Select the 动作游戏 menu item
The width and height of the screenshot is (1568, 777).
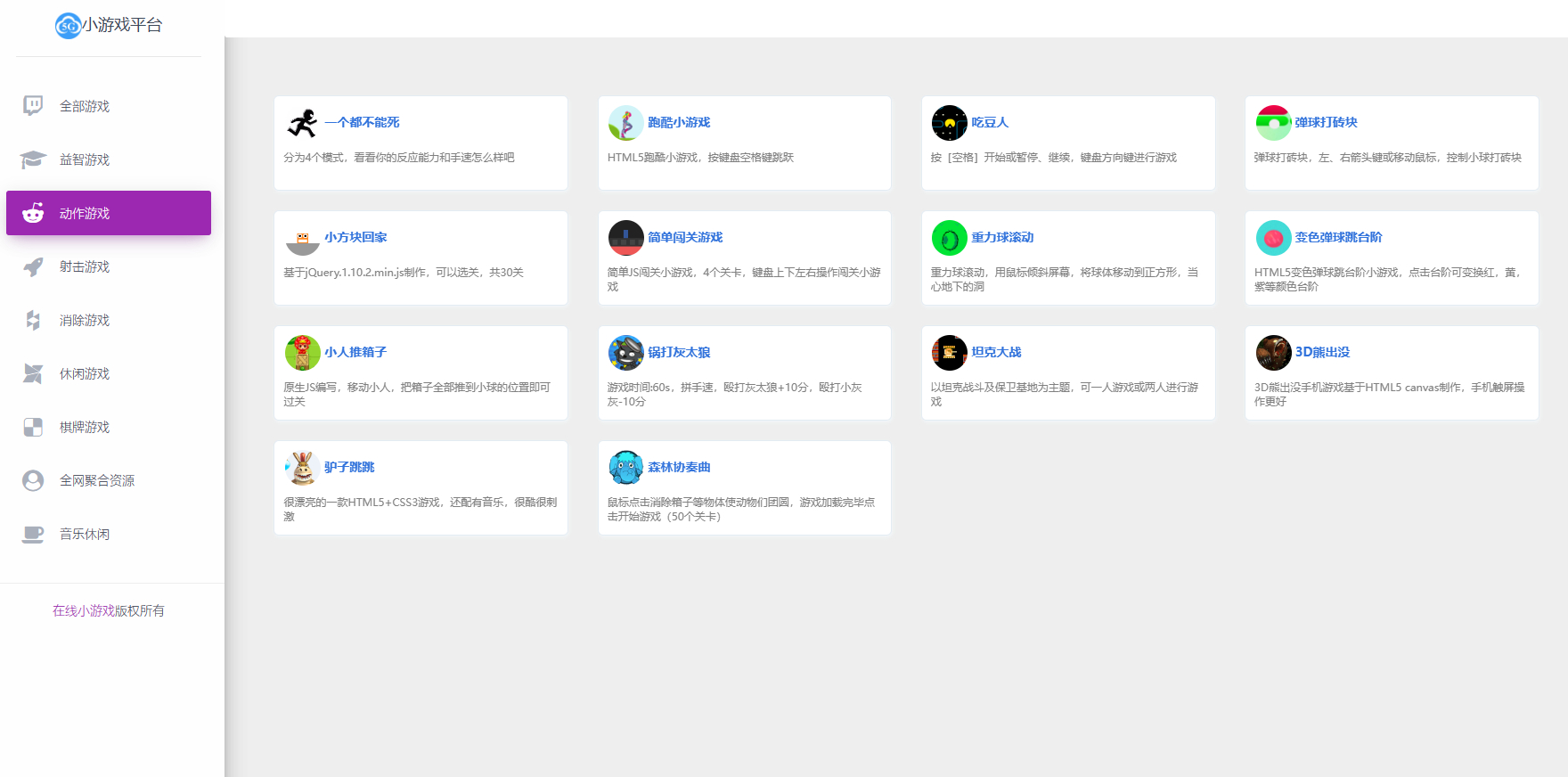[109, 213]
